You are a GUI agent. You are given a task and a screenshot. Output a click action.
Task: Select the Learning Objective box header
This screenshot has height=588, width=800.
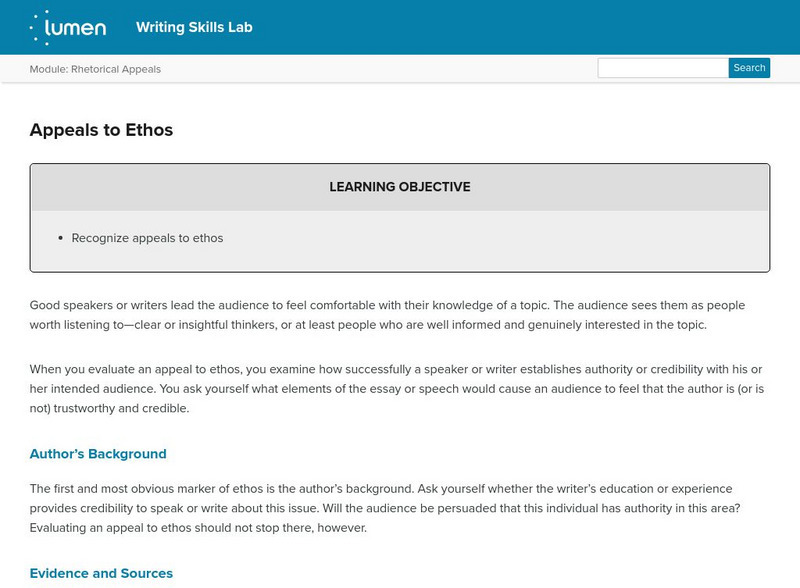[x=399, y=187]
